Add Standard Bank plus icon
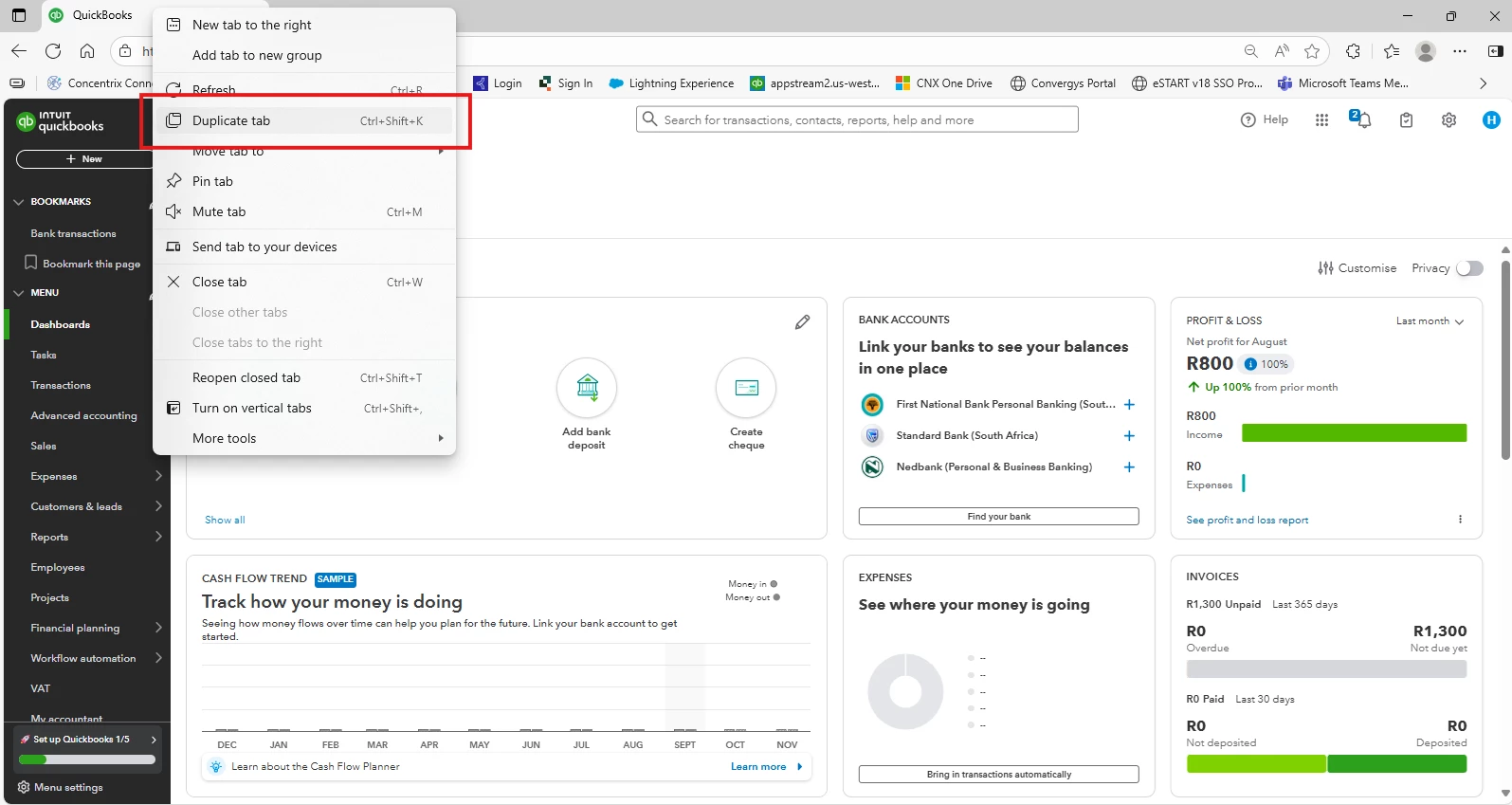 pos(1129,436)
